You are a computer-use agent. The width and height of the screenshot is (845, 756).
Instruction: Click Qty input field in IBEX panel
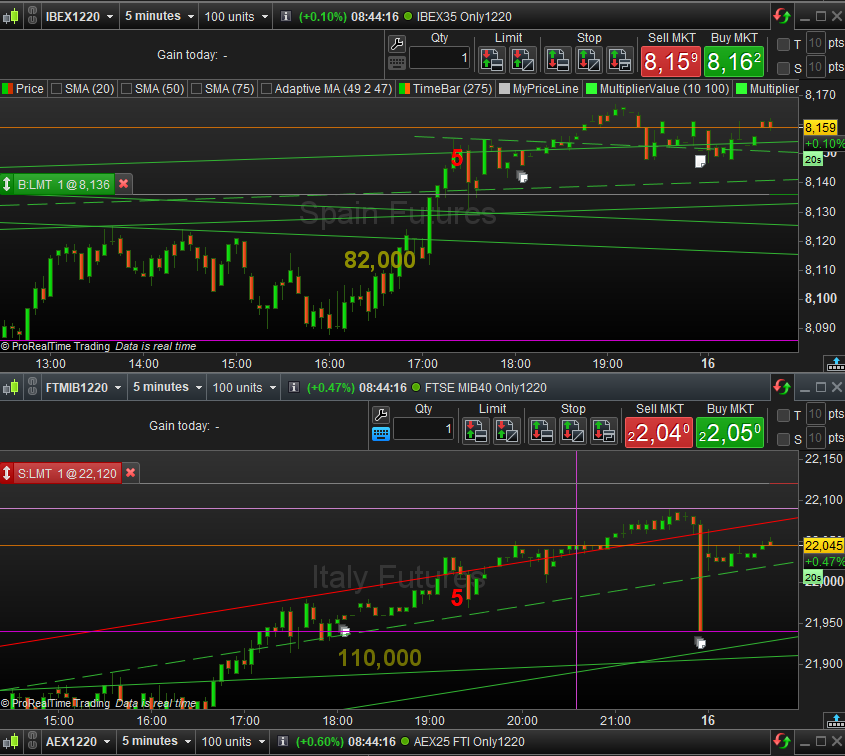(439, 58)
